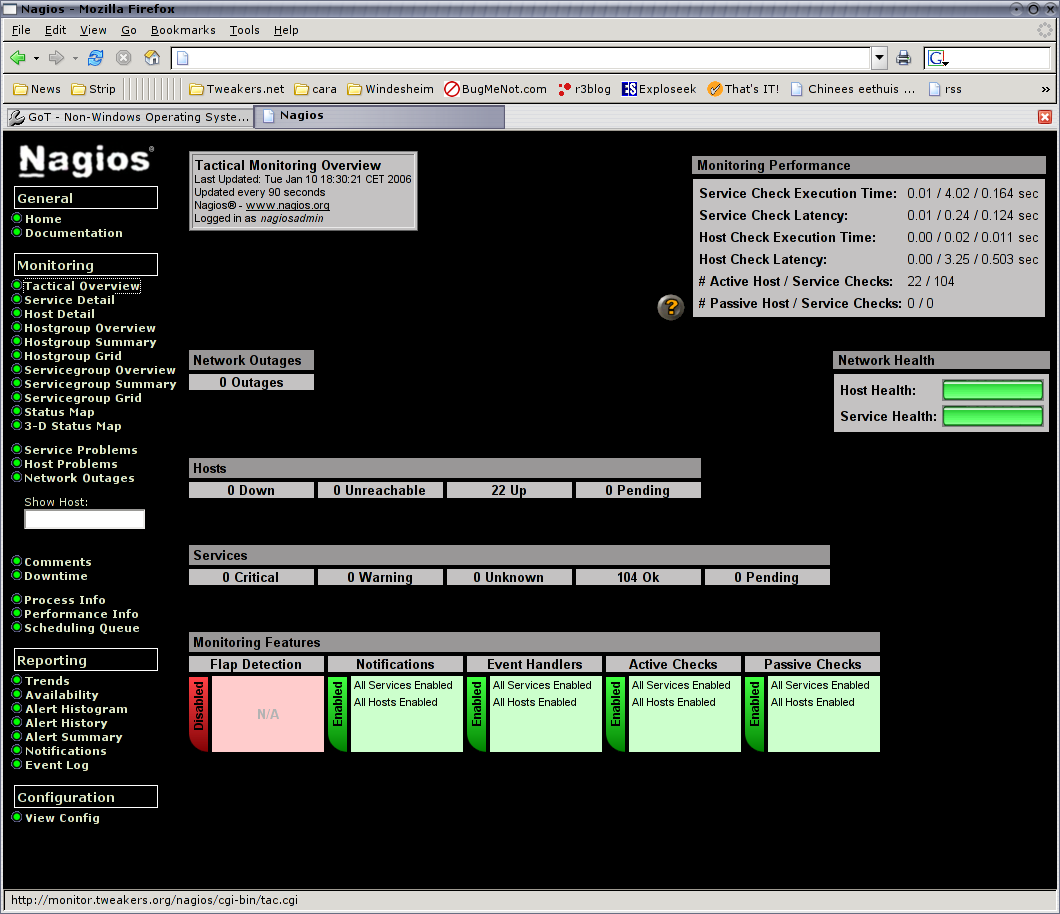
Task: Open the Go menu
Action: point(128,30)
